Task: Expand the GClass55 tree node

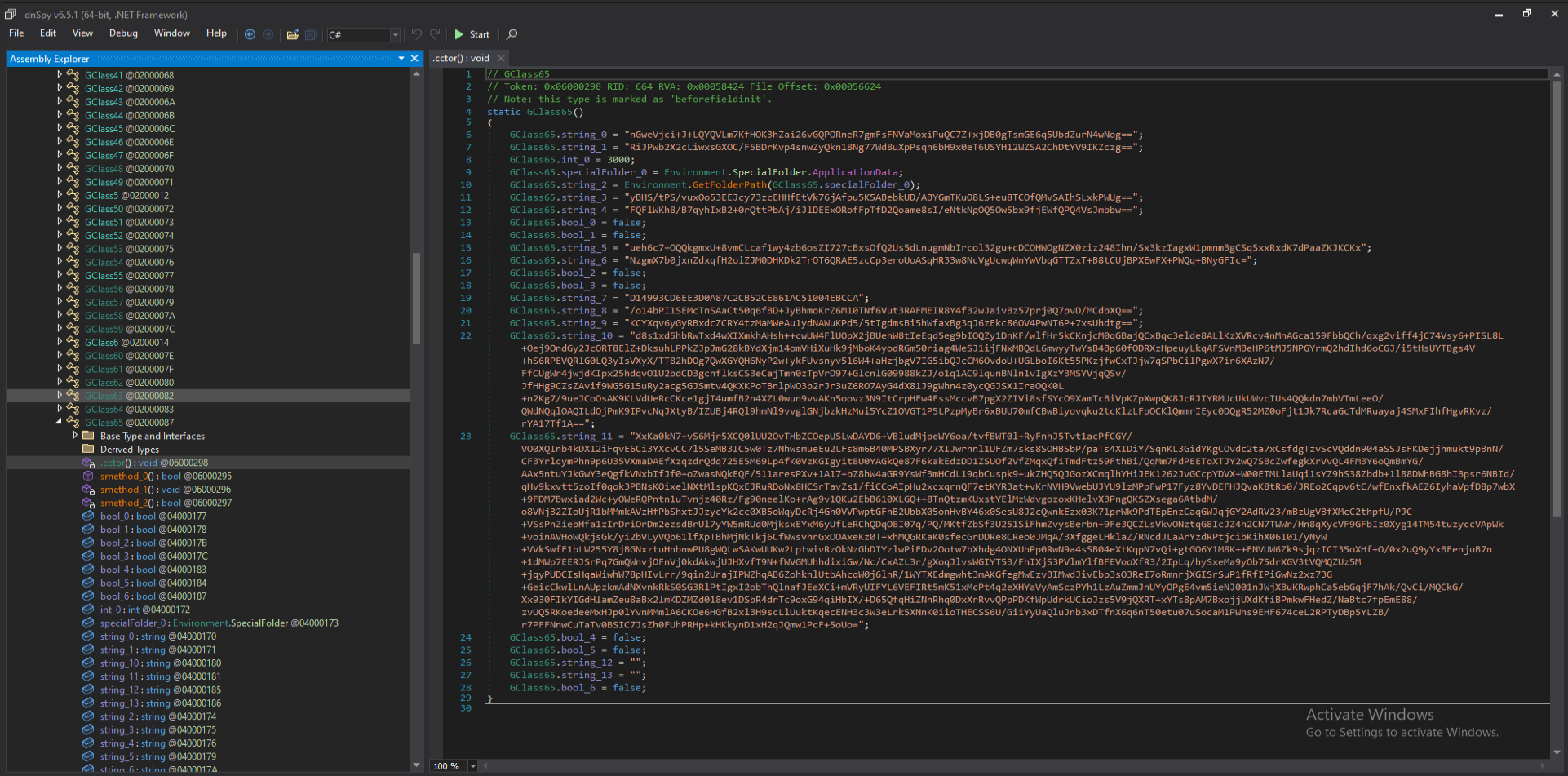Action: coord(59,275)
